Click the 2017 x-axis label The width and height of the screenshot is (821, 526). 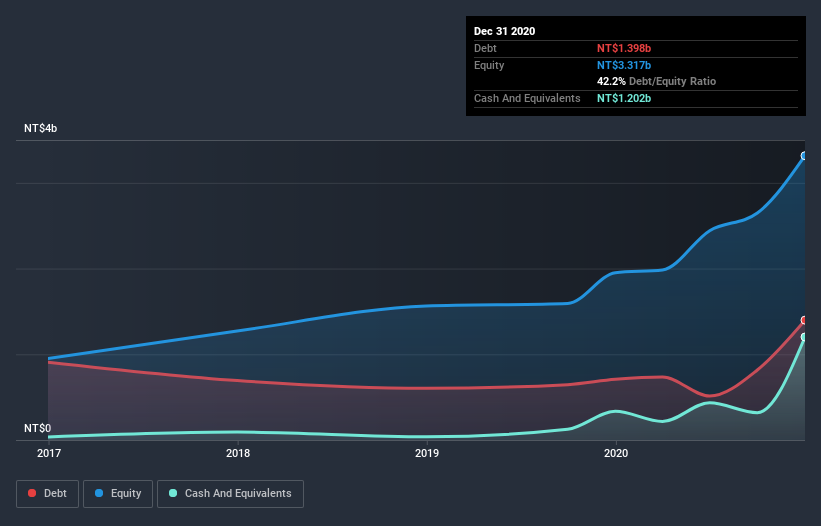point(49,453)
